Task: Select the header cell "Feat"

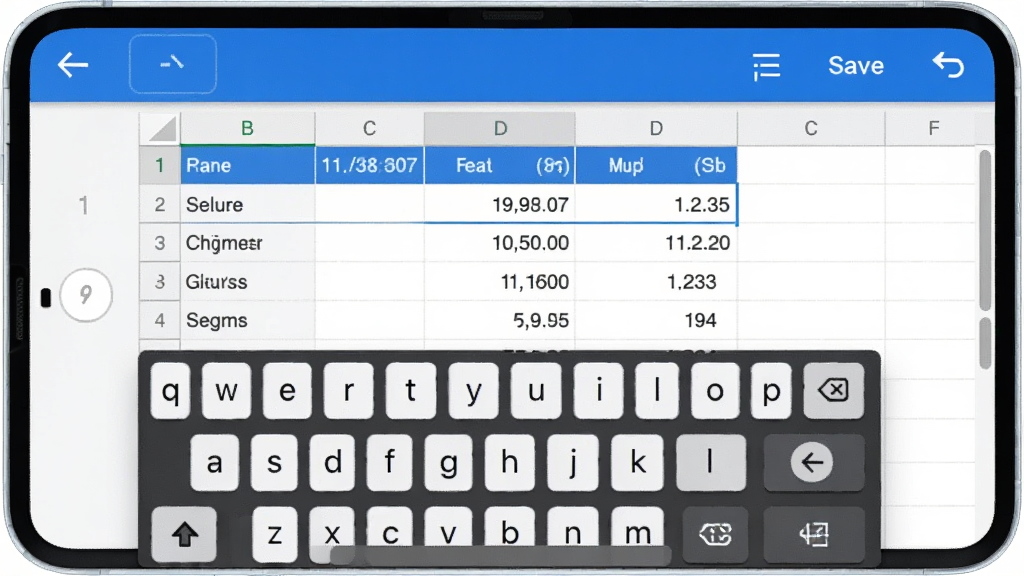Action: point(500,165)
